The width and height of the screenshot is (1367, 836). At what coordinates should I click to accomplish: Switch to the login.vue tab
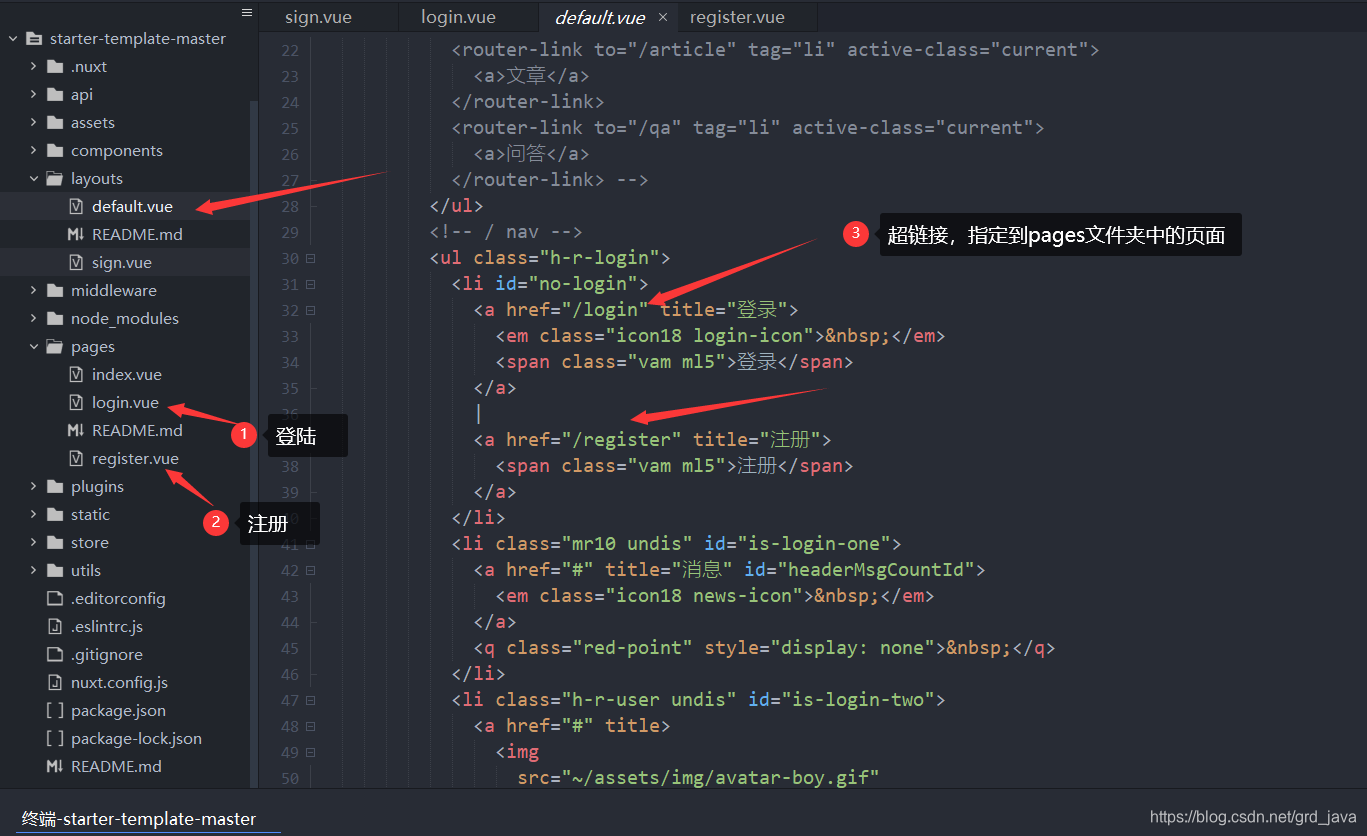pyautogui.click(x=458, y=17)
